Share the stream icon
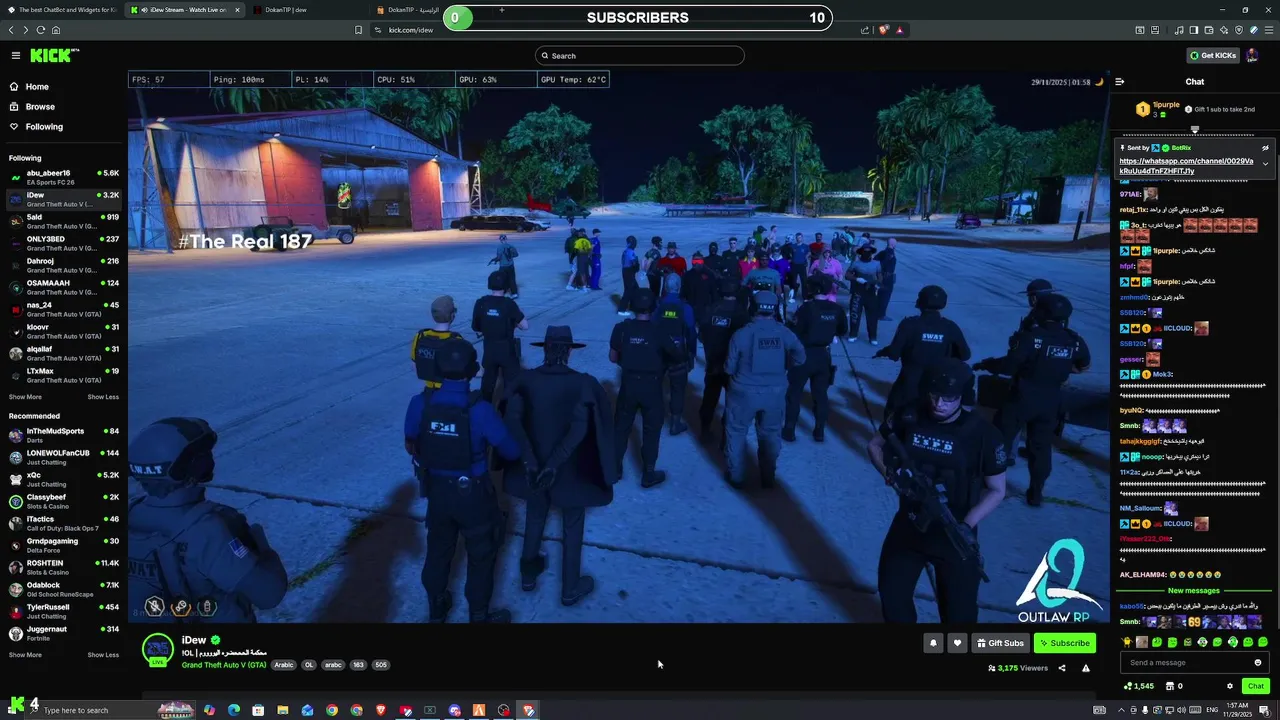This screenshot has width=1280, height=720. [1062, 668]
